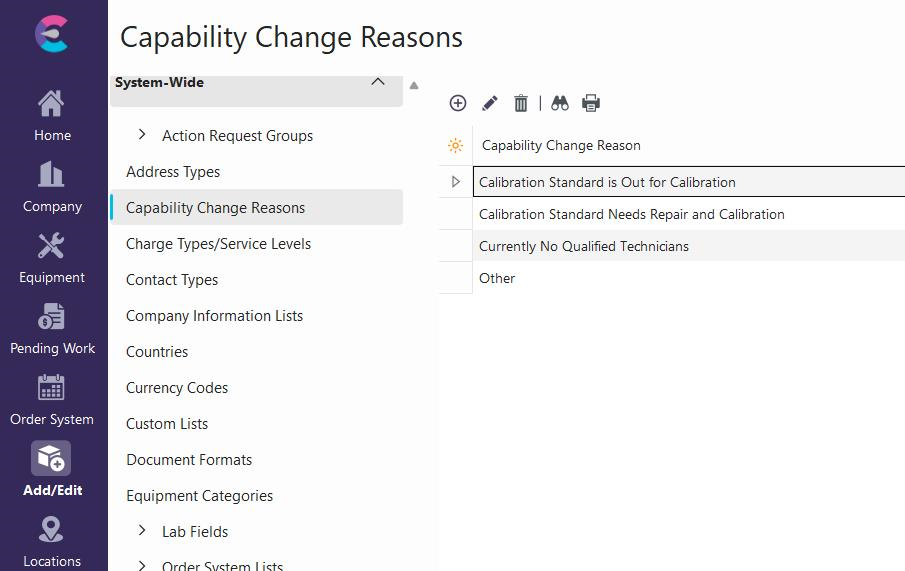Click the sun icon in grid header
This screenshot has width=905, height=571.
(x=456, y=146)
